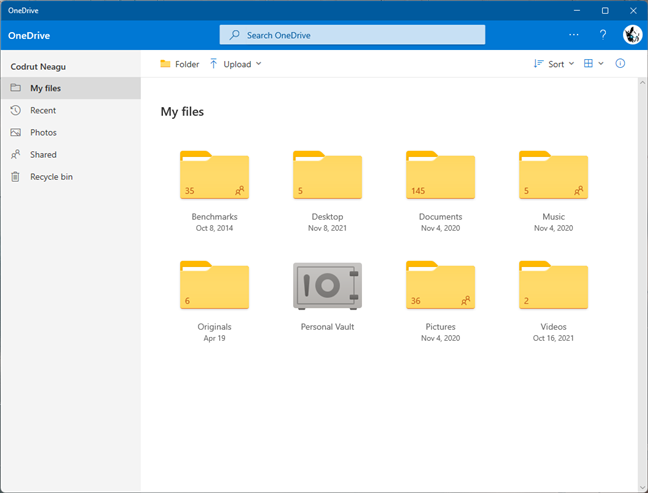648x493 pixels.
Task: Click the shared people icon on Benchmarks folder
Action: click(x=240, y=191)
